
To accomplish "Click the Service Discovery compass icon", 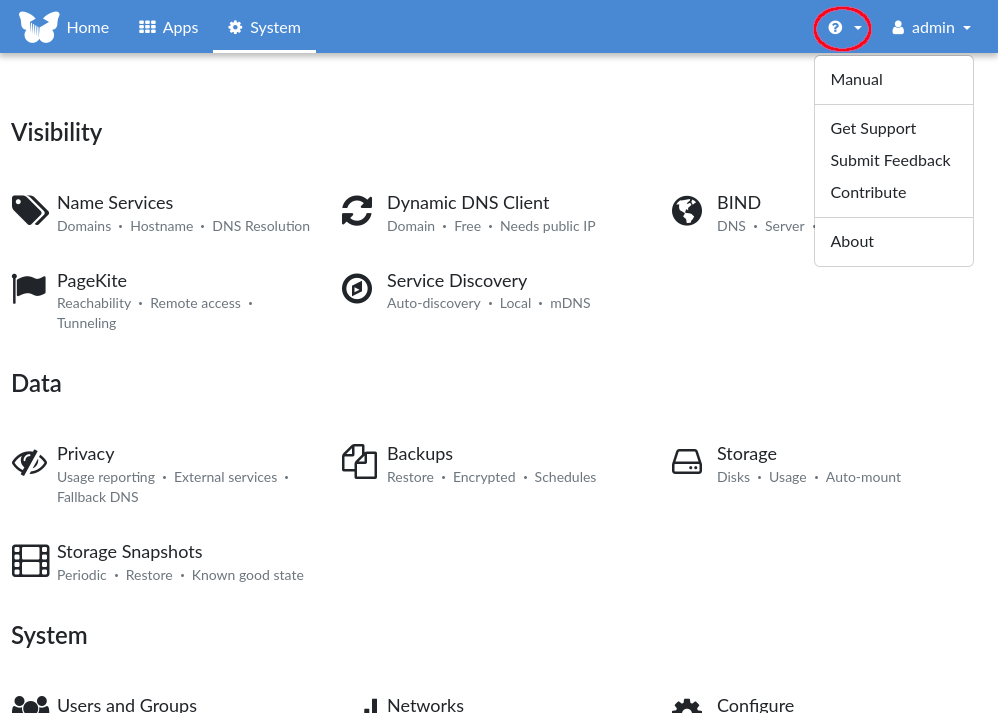I will 357,288.
